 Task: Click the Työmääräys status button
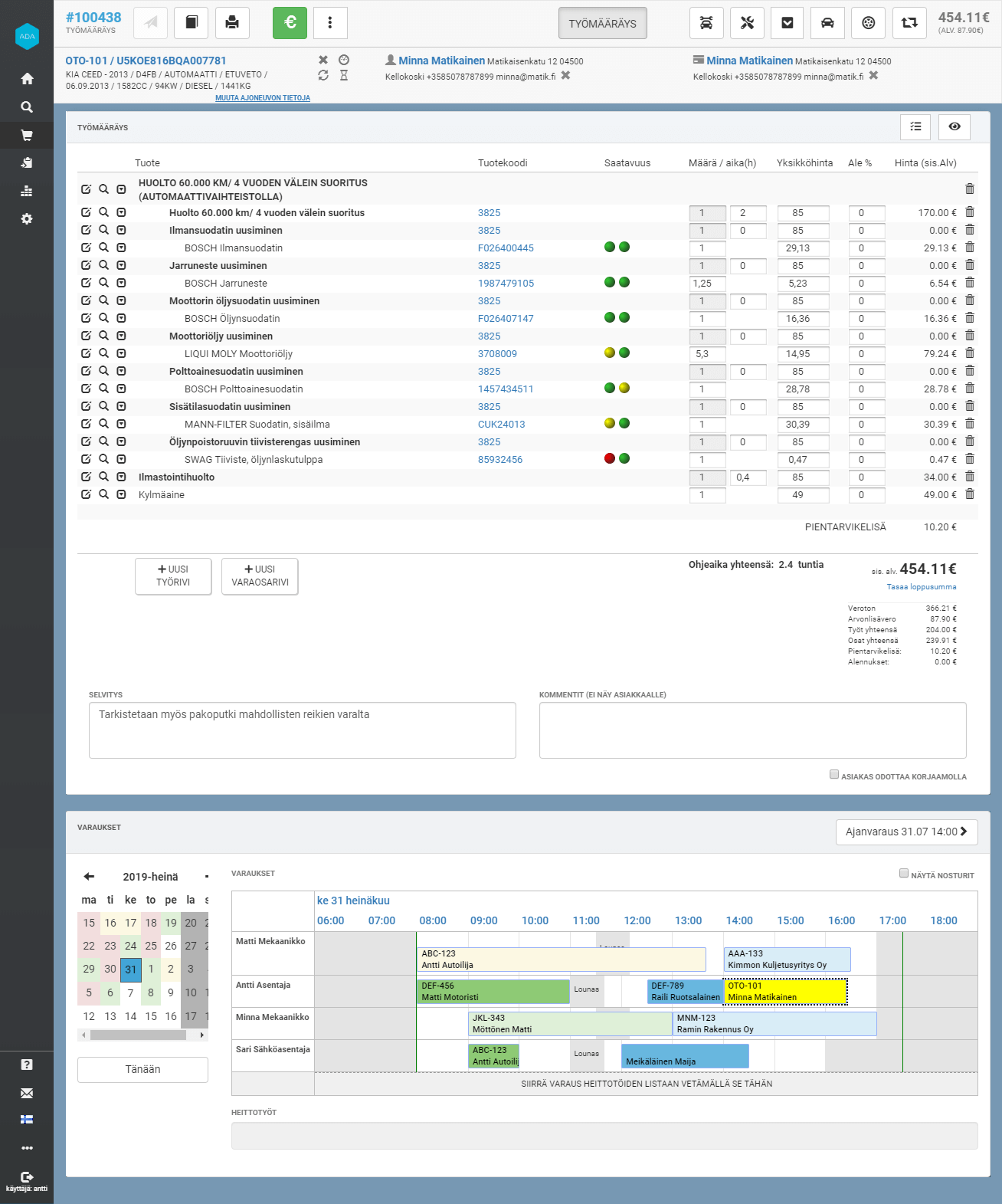tap(603, 23)
